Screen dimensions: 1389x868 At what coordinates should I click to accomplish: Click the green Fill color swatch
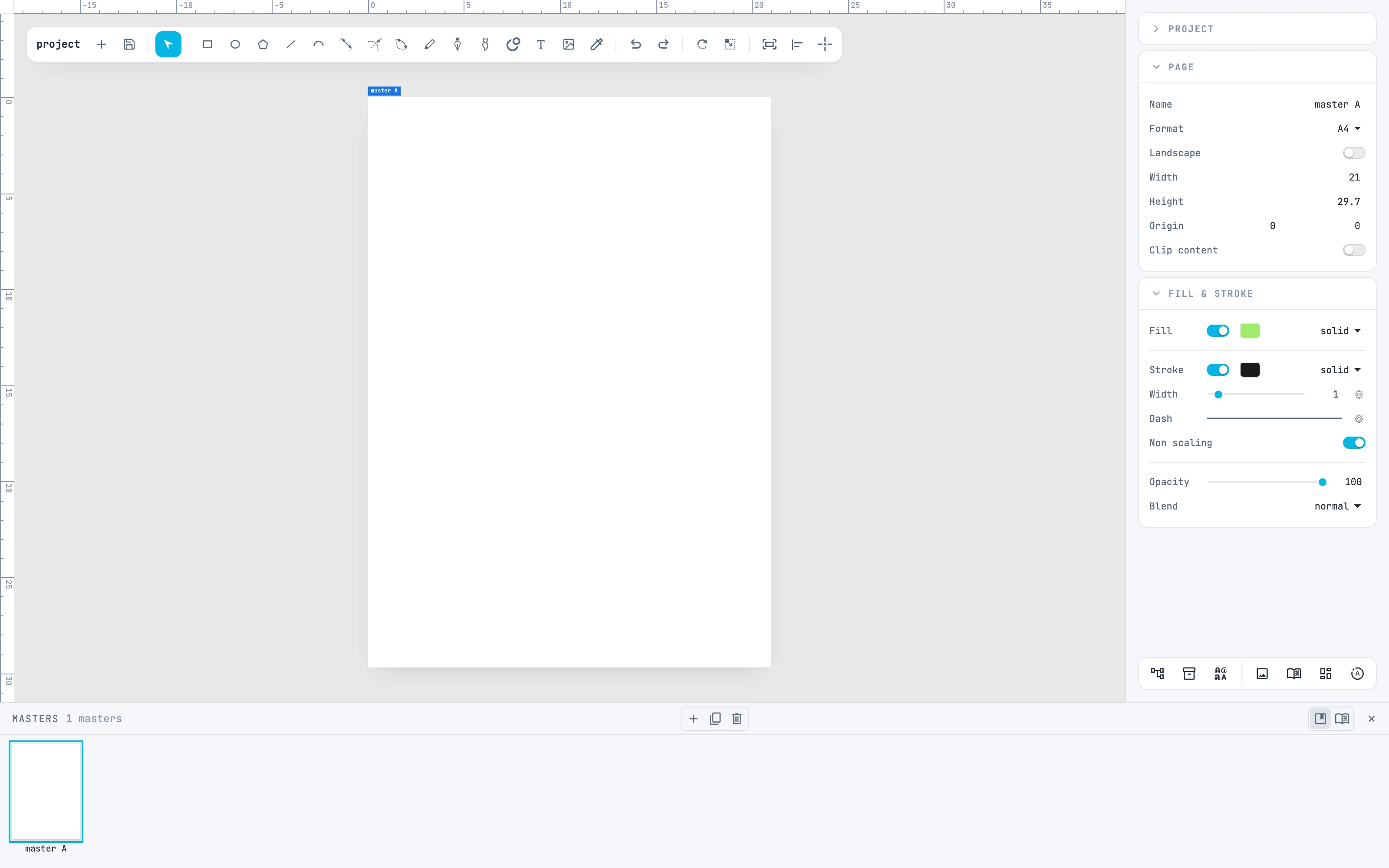click(1250, 331)
